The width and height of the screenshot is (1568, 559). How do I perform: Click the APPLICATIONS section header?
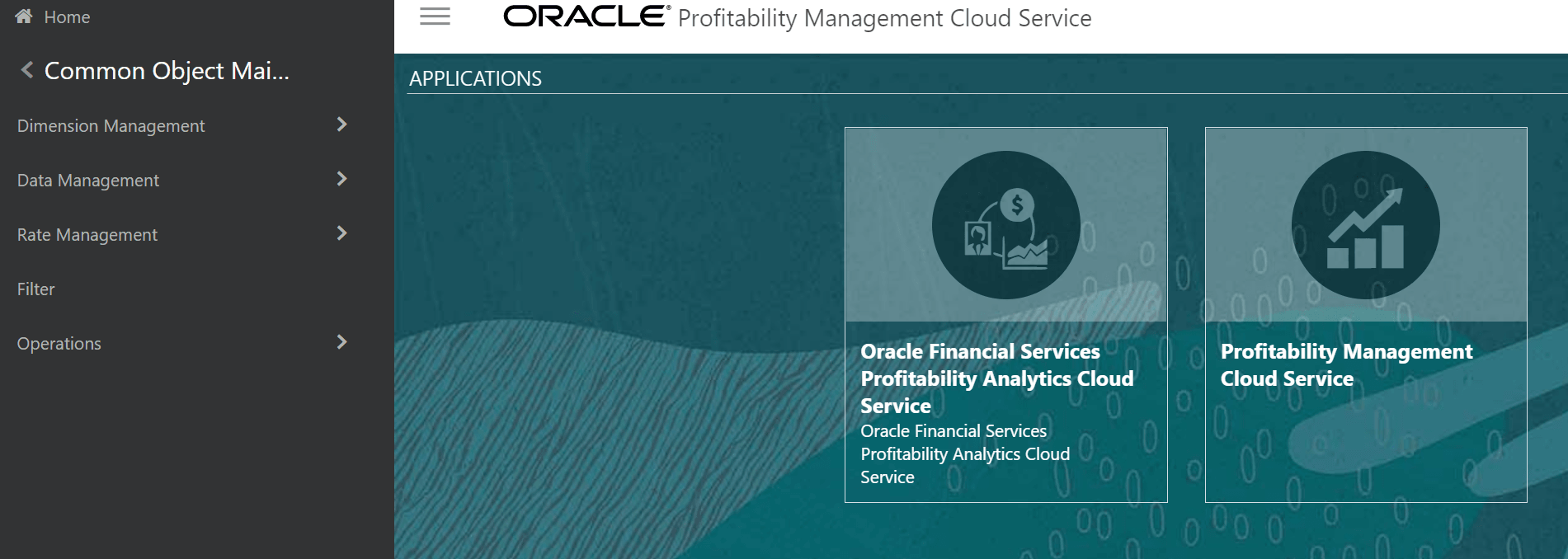pos(476,78)
